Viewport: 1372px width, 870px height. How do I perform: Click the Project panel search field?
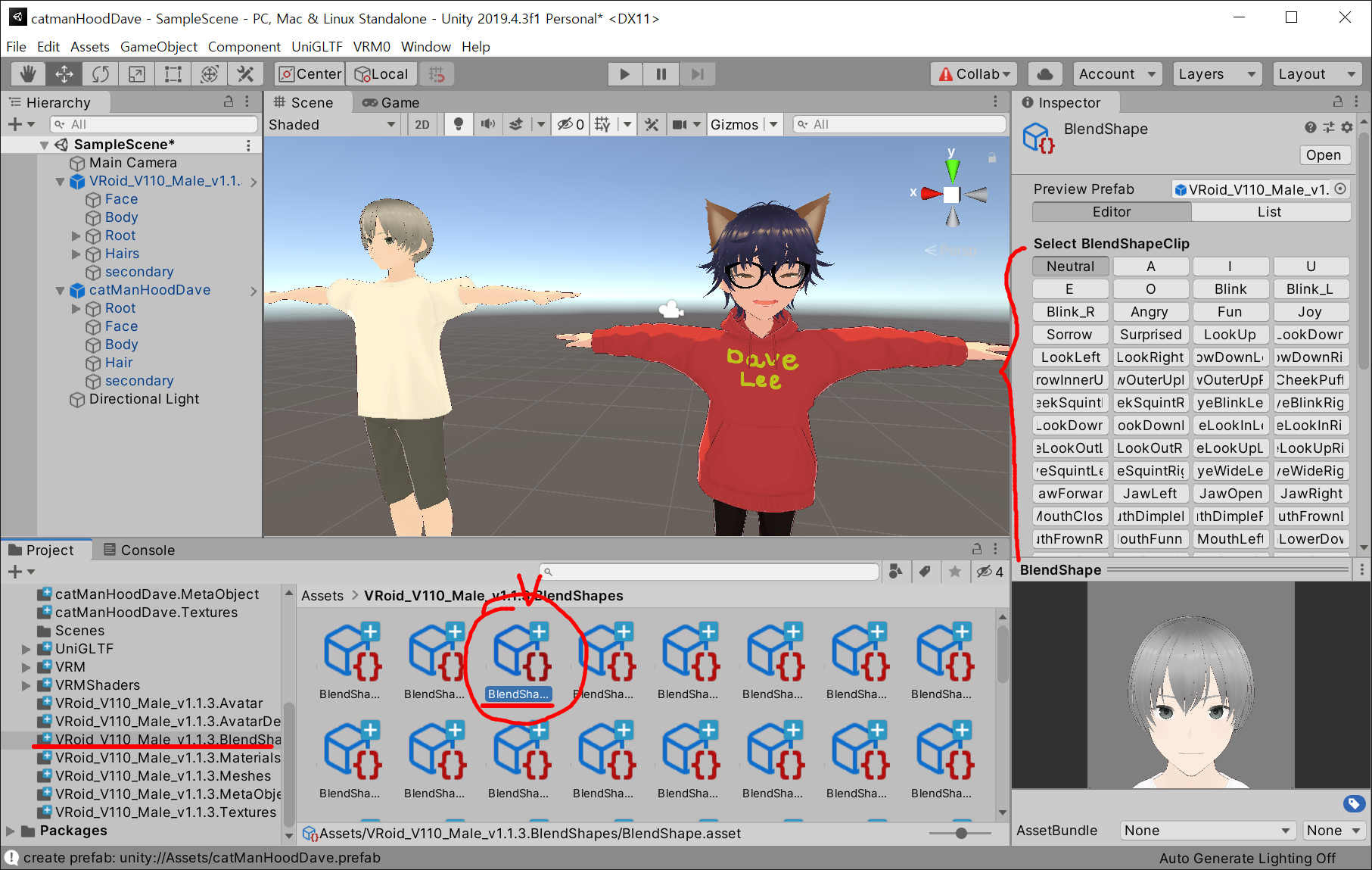709,572
